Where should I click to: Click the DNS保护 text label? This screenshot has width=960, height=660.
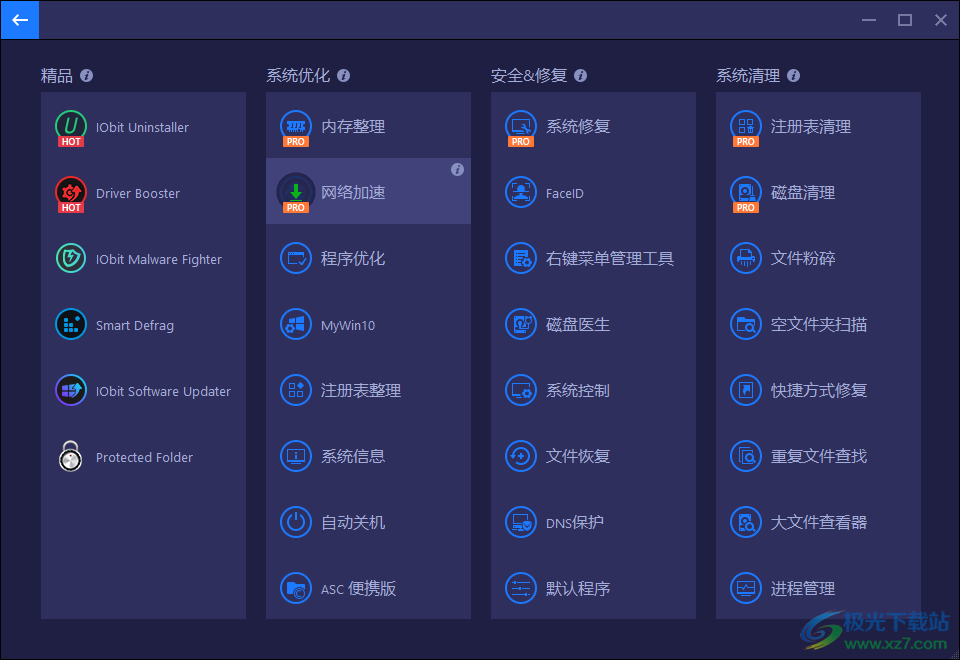tap(575, 522)
